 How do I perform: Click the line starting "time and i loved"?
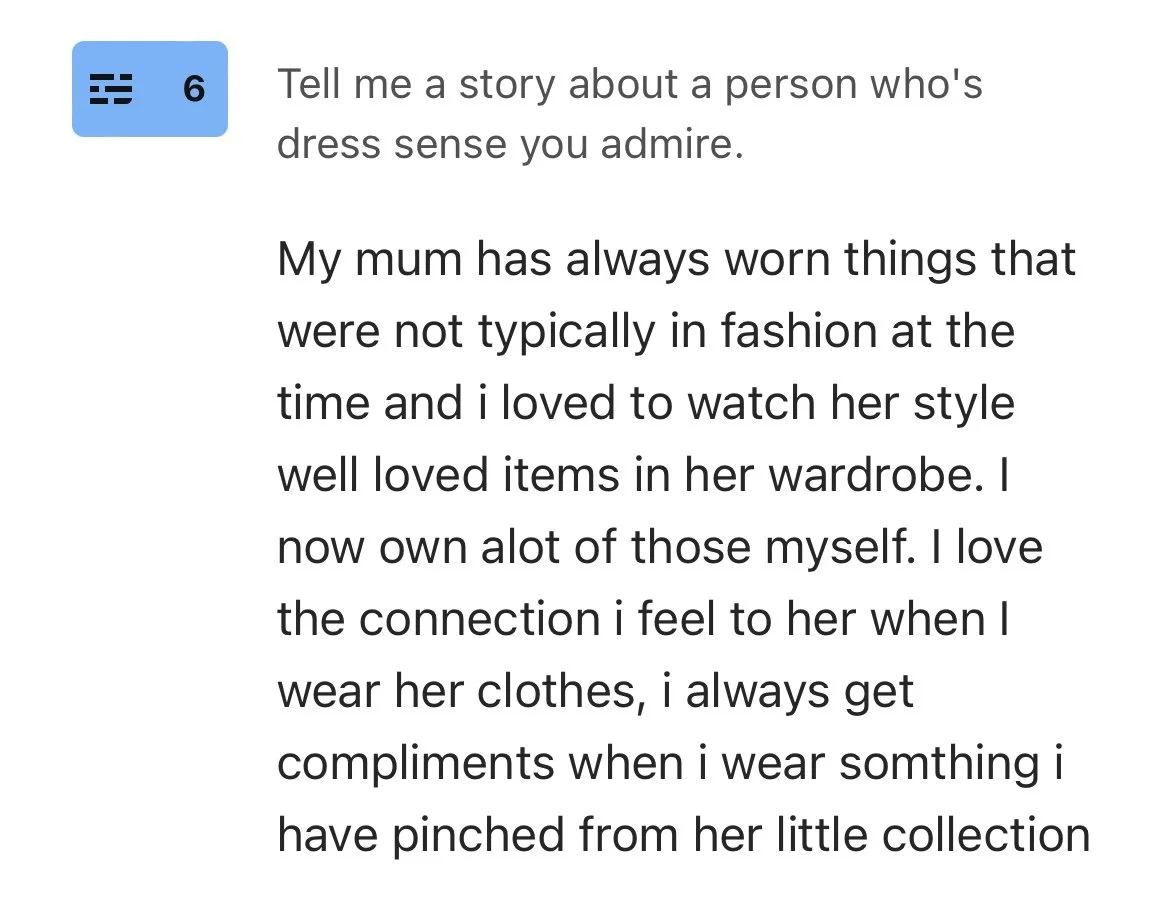pos(645,403)
